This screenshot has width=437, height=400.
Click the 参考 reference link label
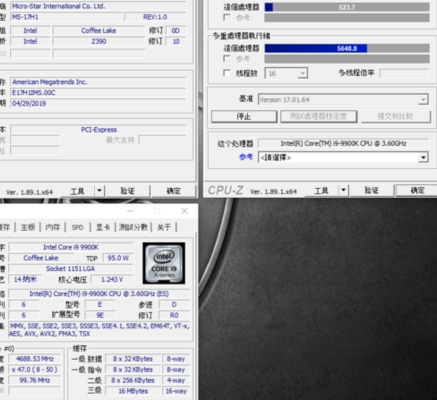[x=246, y=157]
